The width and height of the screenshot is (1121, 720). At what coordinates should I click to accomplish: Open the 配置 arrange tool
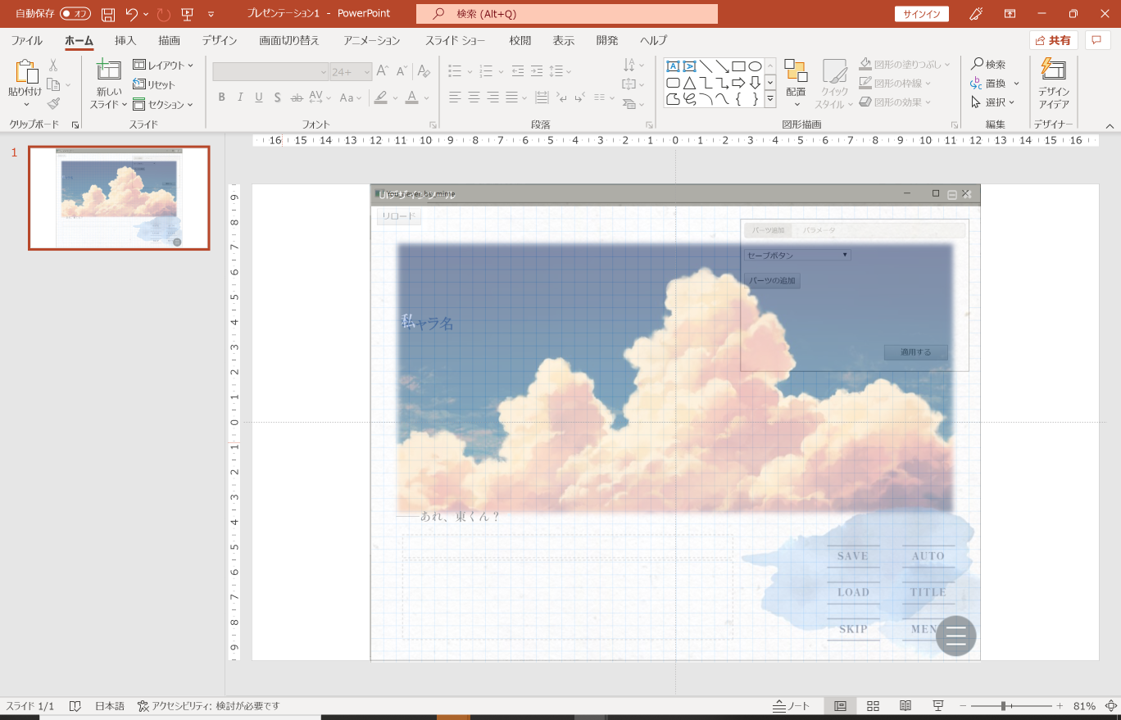pyautogui.click(x=795, y=82)
